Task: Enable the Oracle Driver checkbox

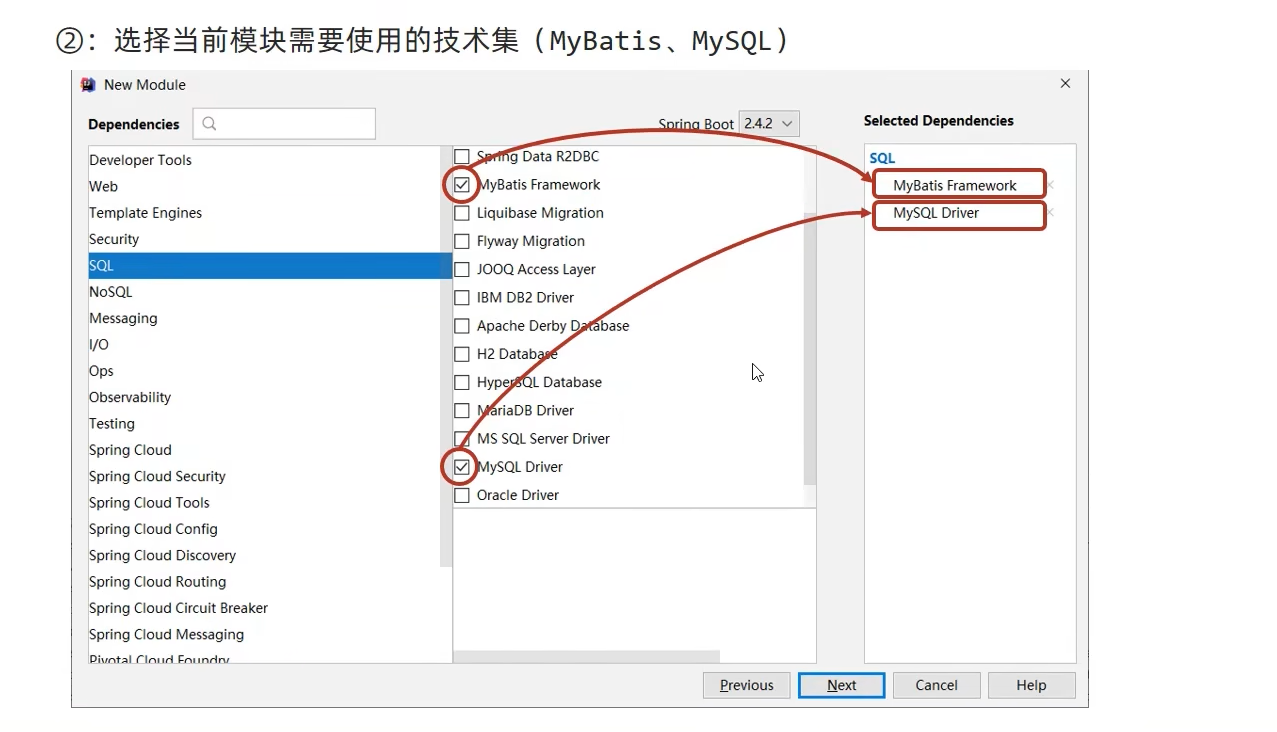Action: [x=462, y=495]
